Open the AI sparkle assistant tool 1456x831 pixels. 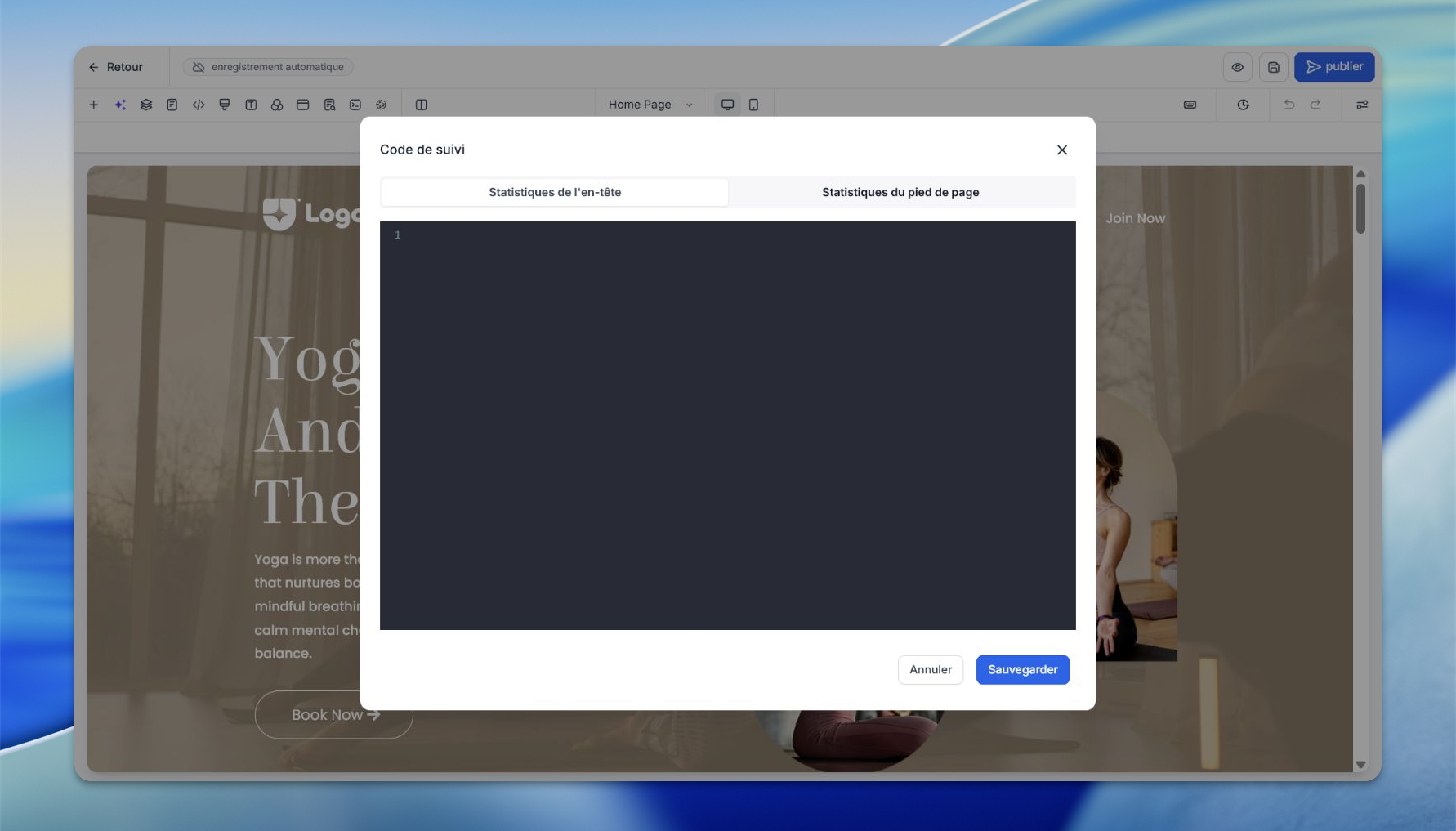[120, 105]
